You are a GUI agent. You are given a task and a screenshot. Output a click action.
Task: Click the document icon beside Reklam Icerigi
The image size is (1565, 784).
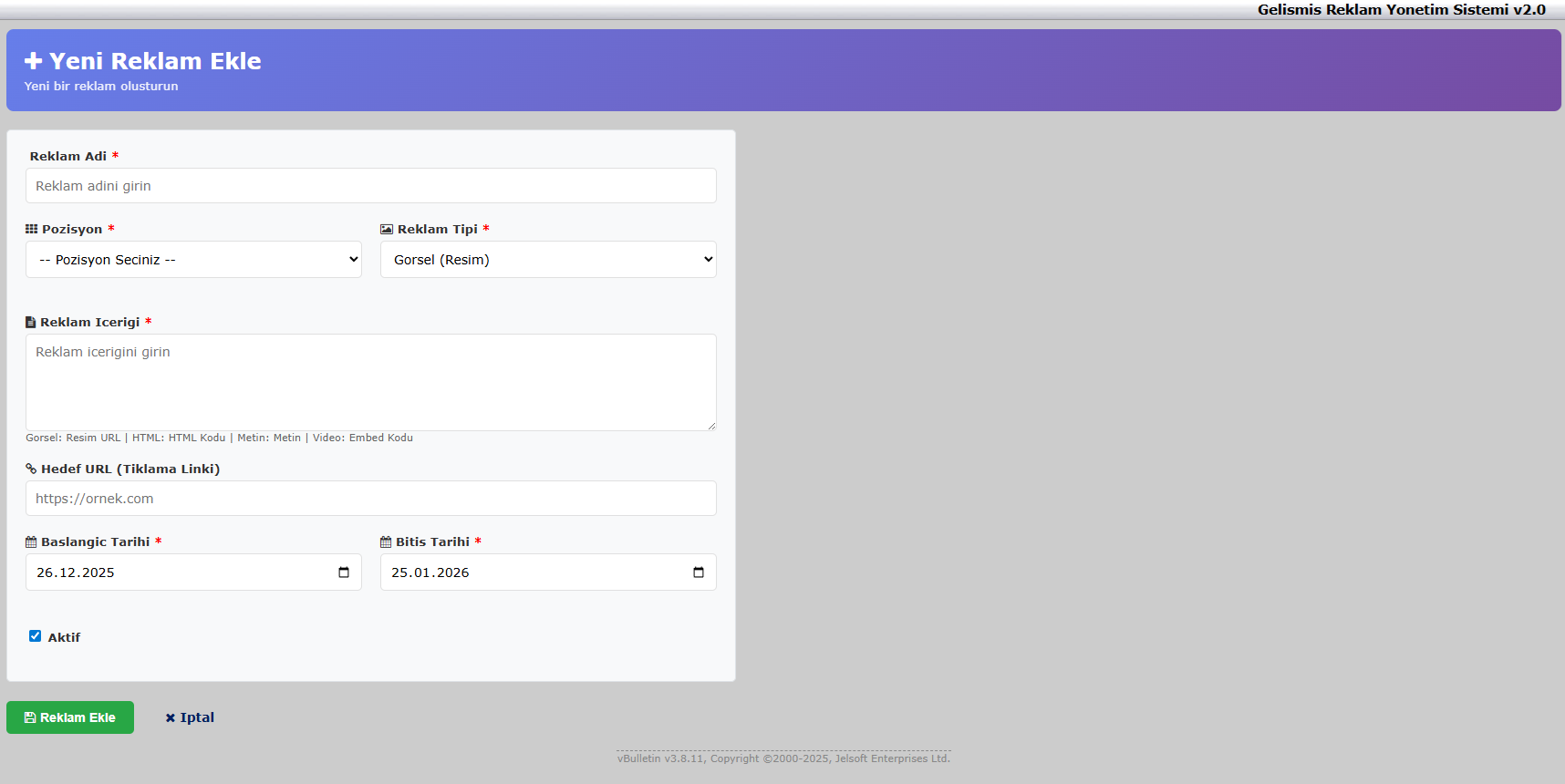point(30,322)
